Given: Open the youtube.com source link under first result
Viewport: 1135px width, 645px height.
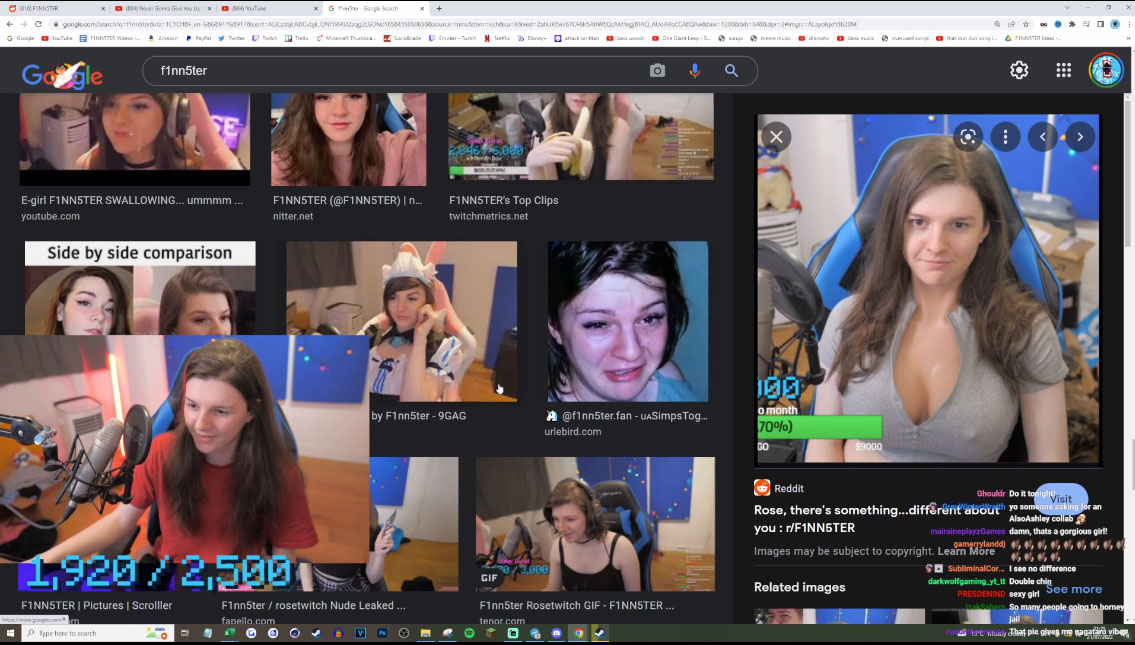Looking at the screenshot, I should click(x=50, y=216).
